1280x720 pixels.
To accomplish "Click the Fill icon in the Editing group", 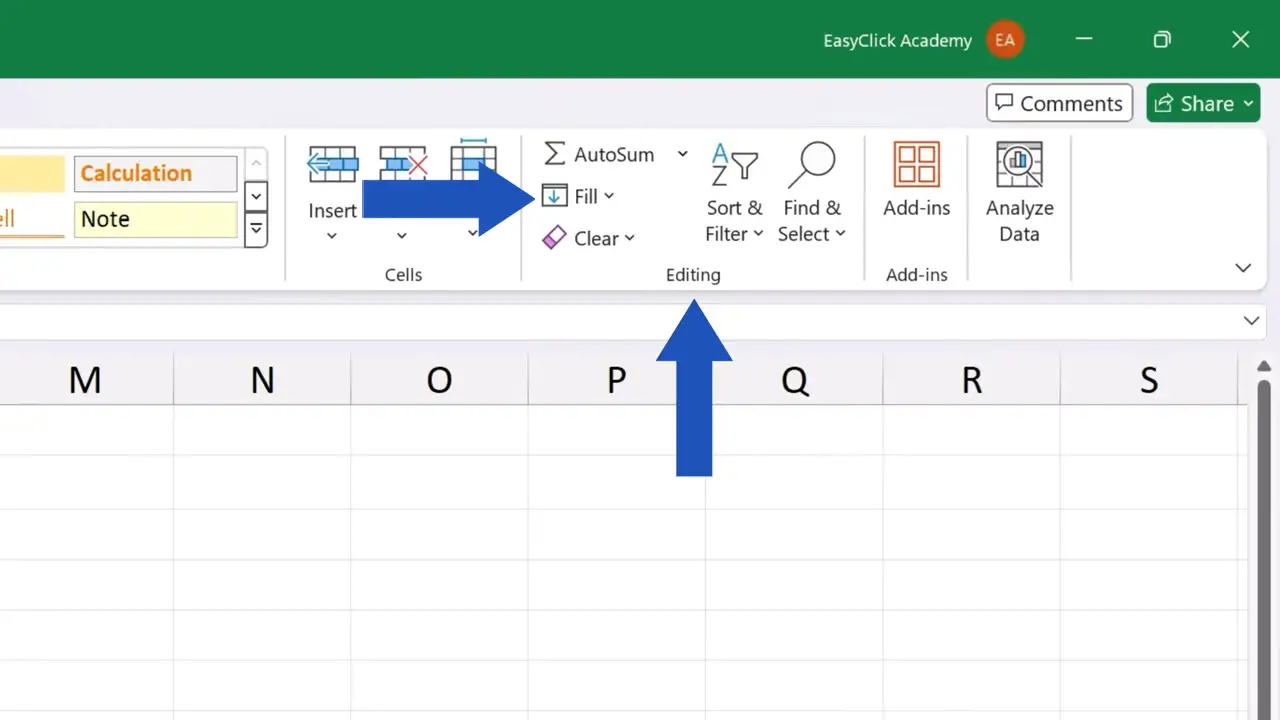I will [x=553, y=196].
